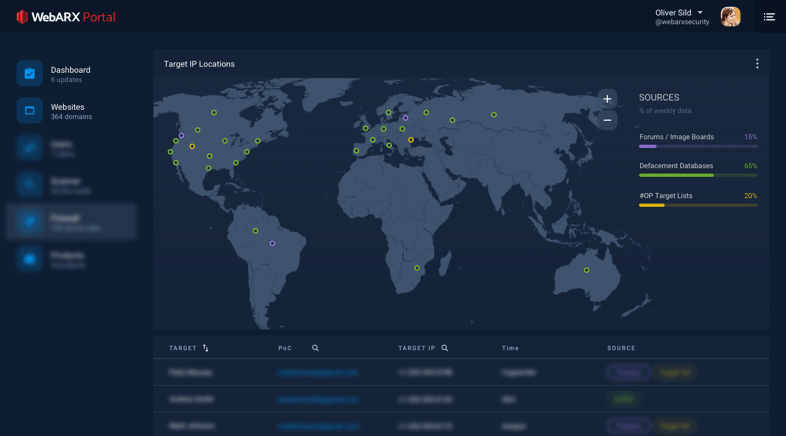Zoom in the map with the plus button
This screenshot has height=436, width=786.
tap(607, 99)
